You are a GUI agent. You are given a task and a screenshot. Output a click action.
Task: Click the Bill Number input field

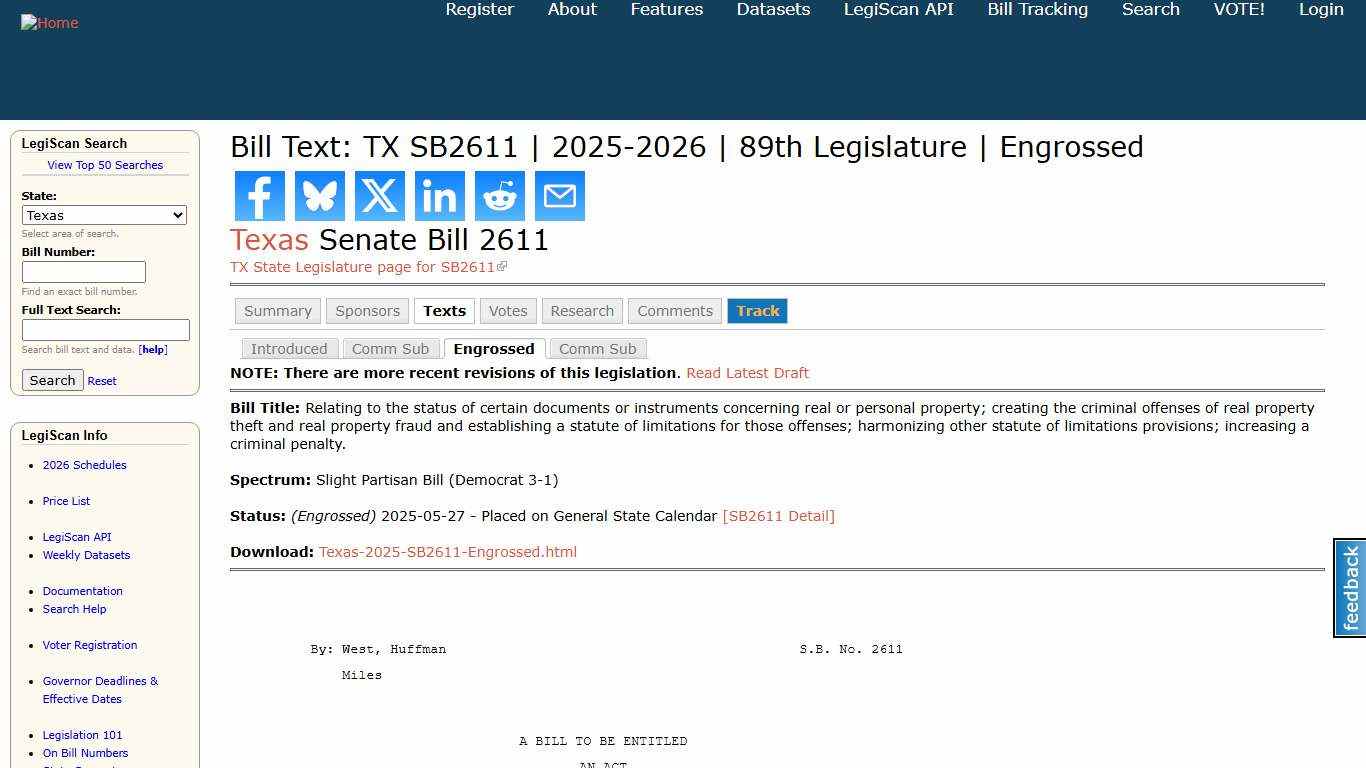pos(83,271)
